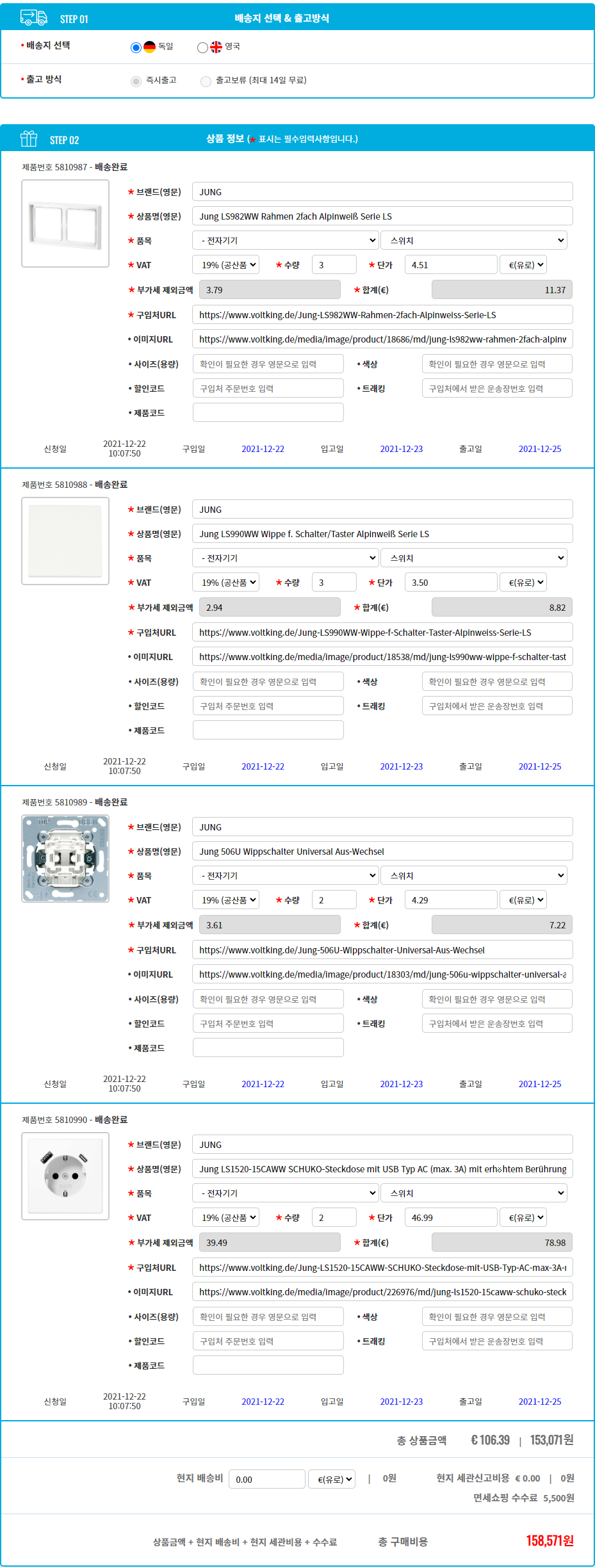Screen dimensions: 595x1568
Task: Open 현지 배송비 currency dropdown
Action: tap(332, 1479)
